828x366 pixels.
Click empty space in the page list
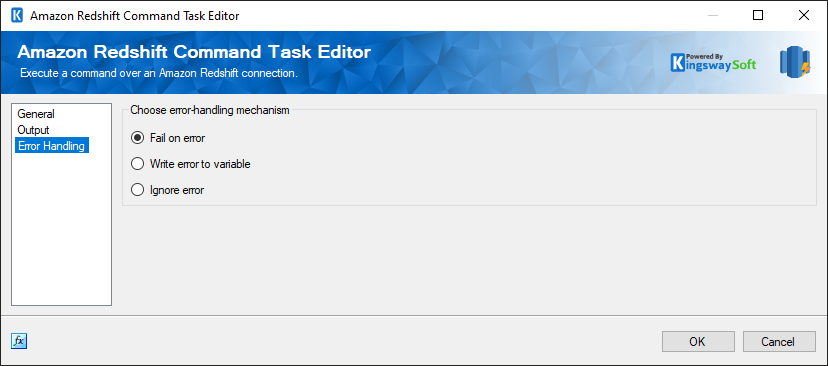[x=61, y=227]
